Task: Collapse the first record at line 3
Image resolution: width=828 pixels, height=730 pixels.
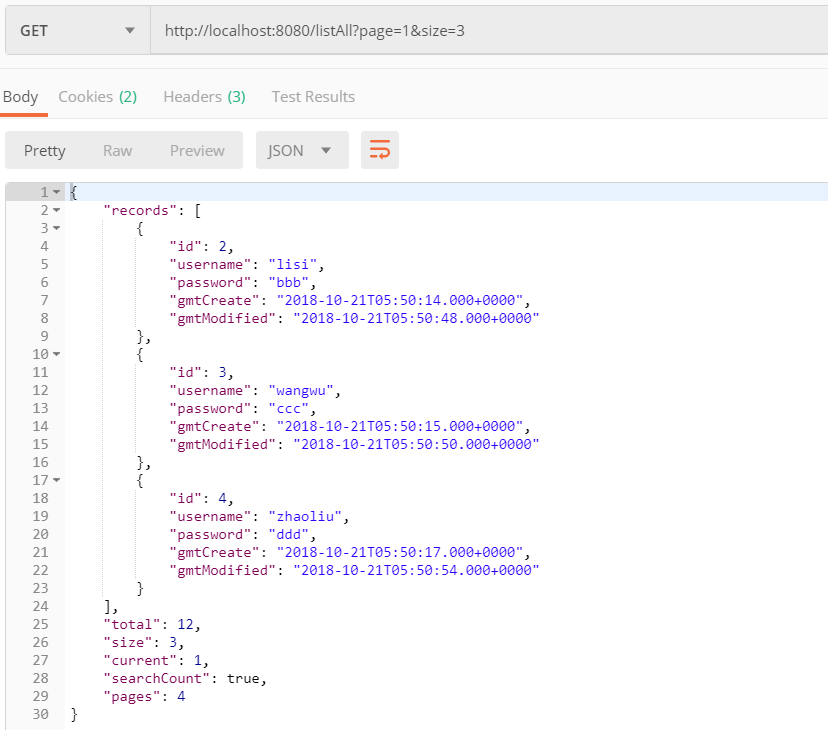Action: tap(57, 228)
